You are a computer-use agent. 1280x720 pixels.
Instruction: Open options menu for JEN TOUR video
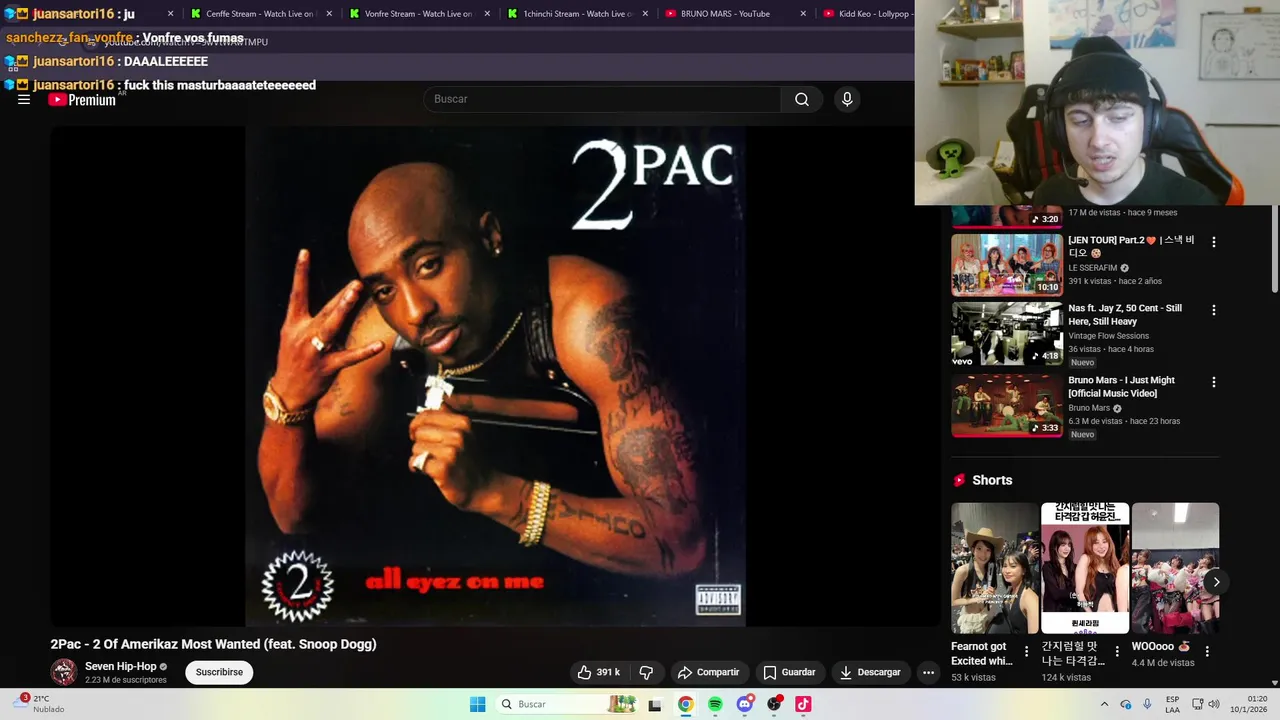click(1214, 242)
